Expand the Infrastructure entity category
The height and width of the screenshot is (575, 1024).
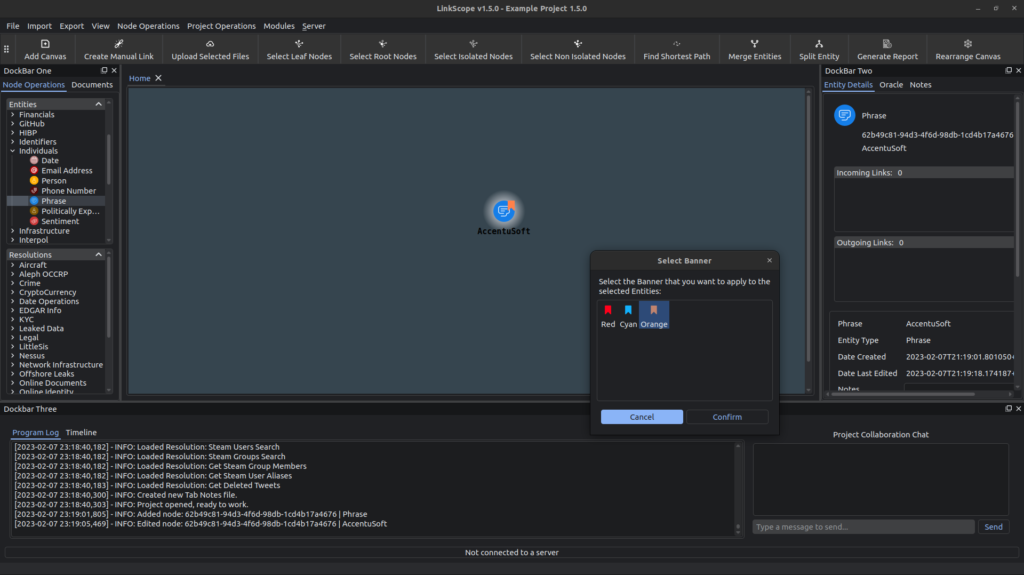click(12, 231)
